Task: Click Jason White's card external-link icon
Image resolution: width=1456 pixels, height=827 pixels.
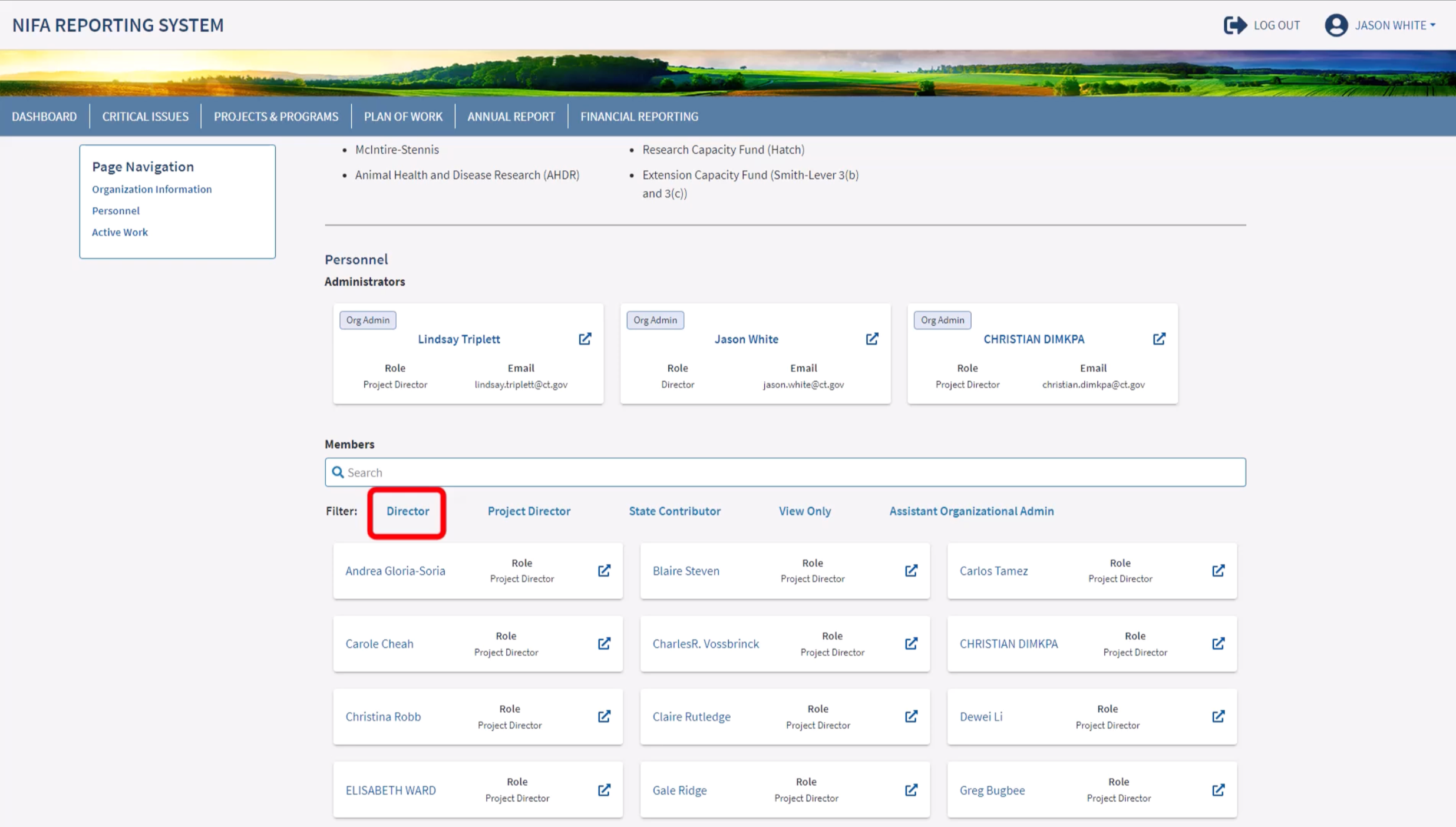Action: pos(871,339)
